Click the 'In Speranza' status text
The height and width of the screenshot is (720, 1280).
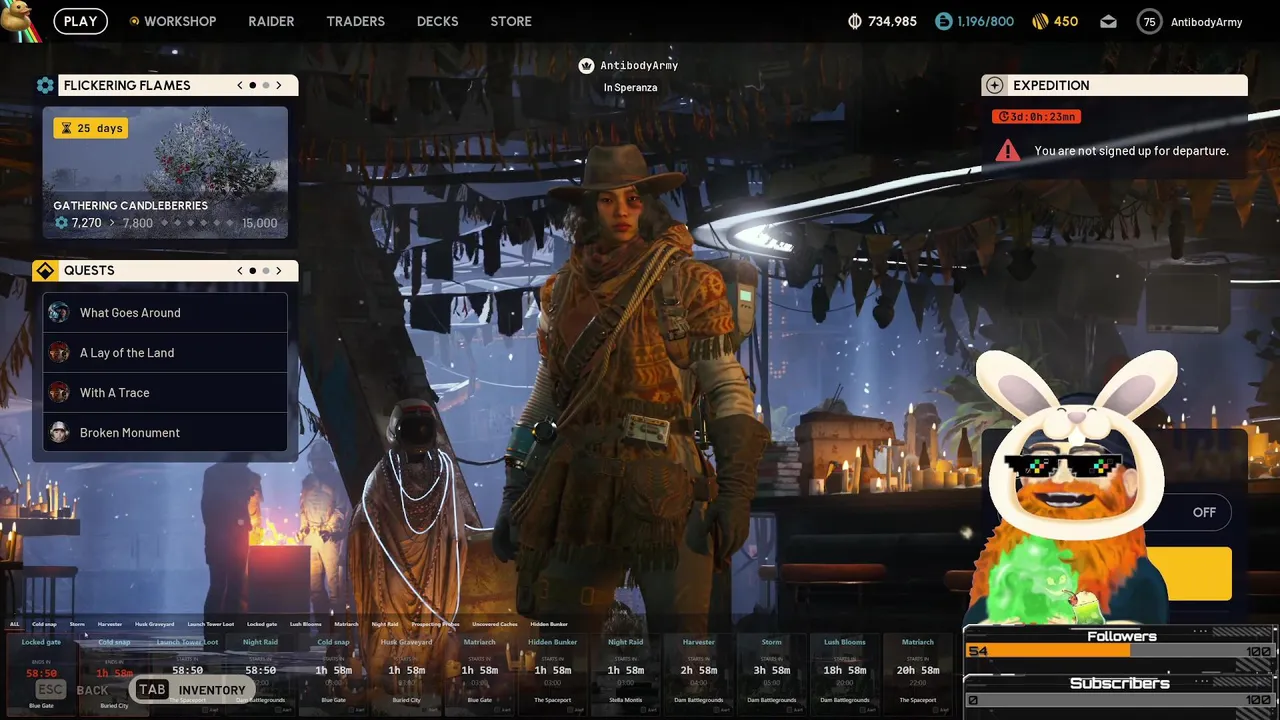click(x=630, y=87)
